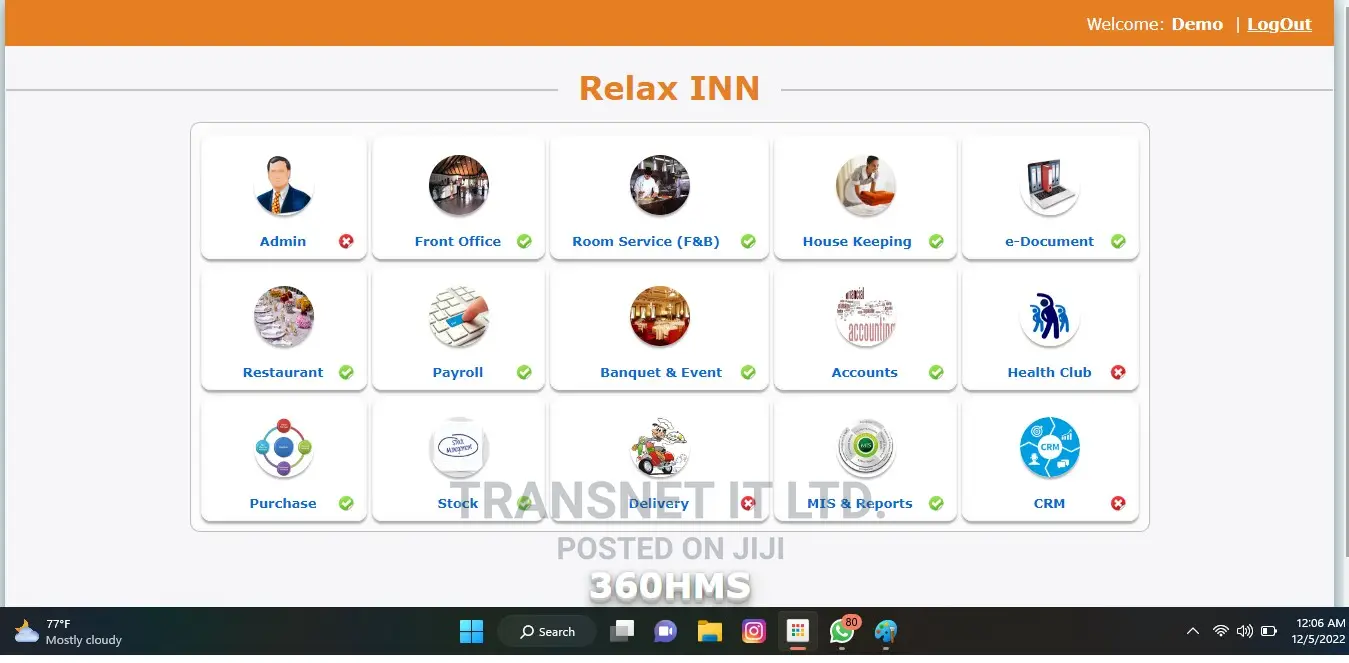This screenshot has width=1349, height=663.
Task: Click the green check beside Room Service
Action: [748, 241]
